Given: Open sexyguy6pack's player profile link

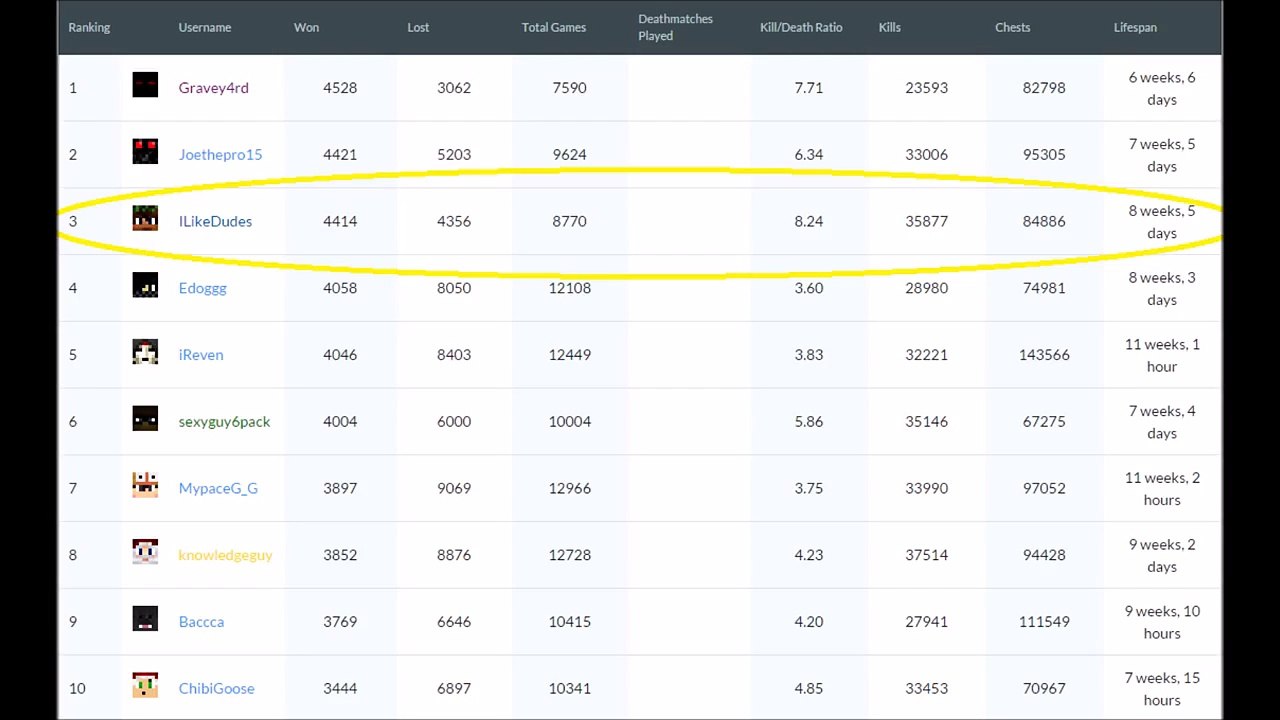Looking at the screenshot, I should (x=224, y=422).
